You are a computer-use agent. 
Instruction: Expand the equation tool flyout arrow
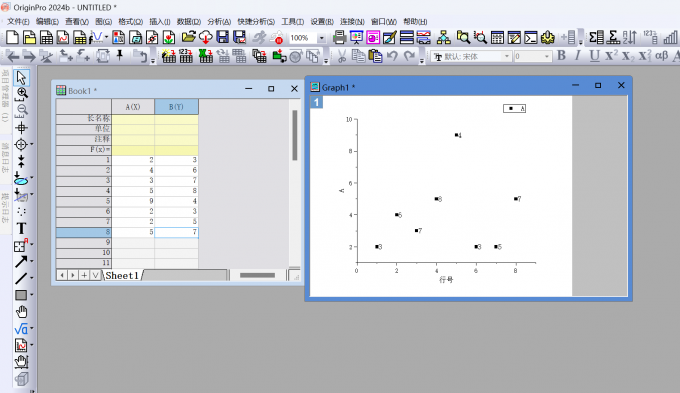point(32,328)
